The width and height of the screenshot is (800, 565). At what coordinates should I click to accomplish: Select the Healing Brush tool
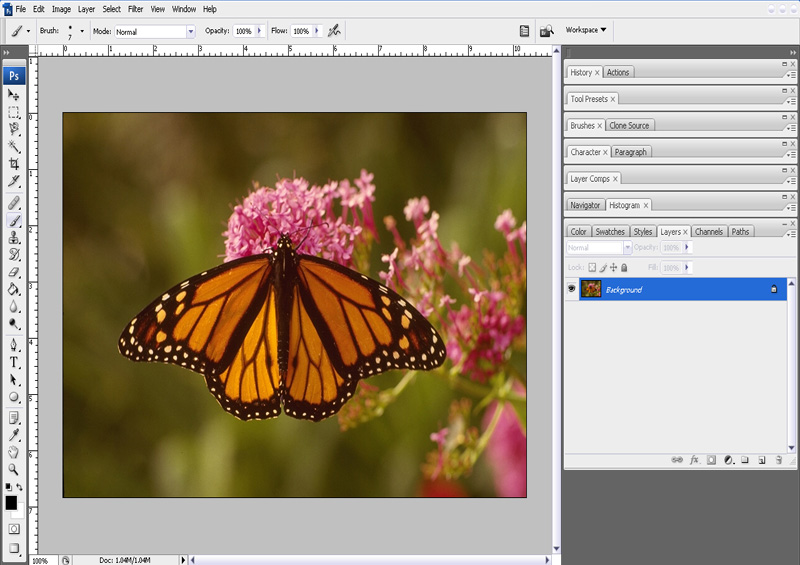[14, 203]
